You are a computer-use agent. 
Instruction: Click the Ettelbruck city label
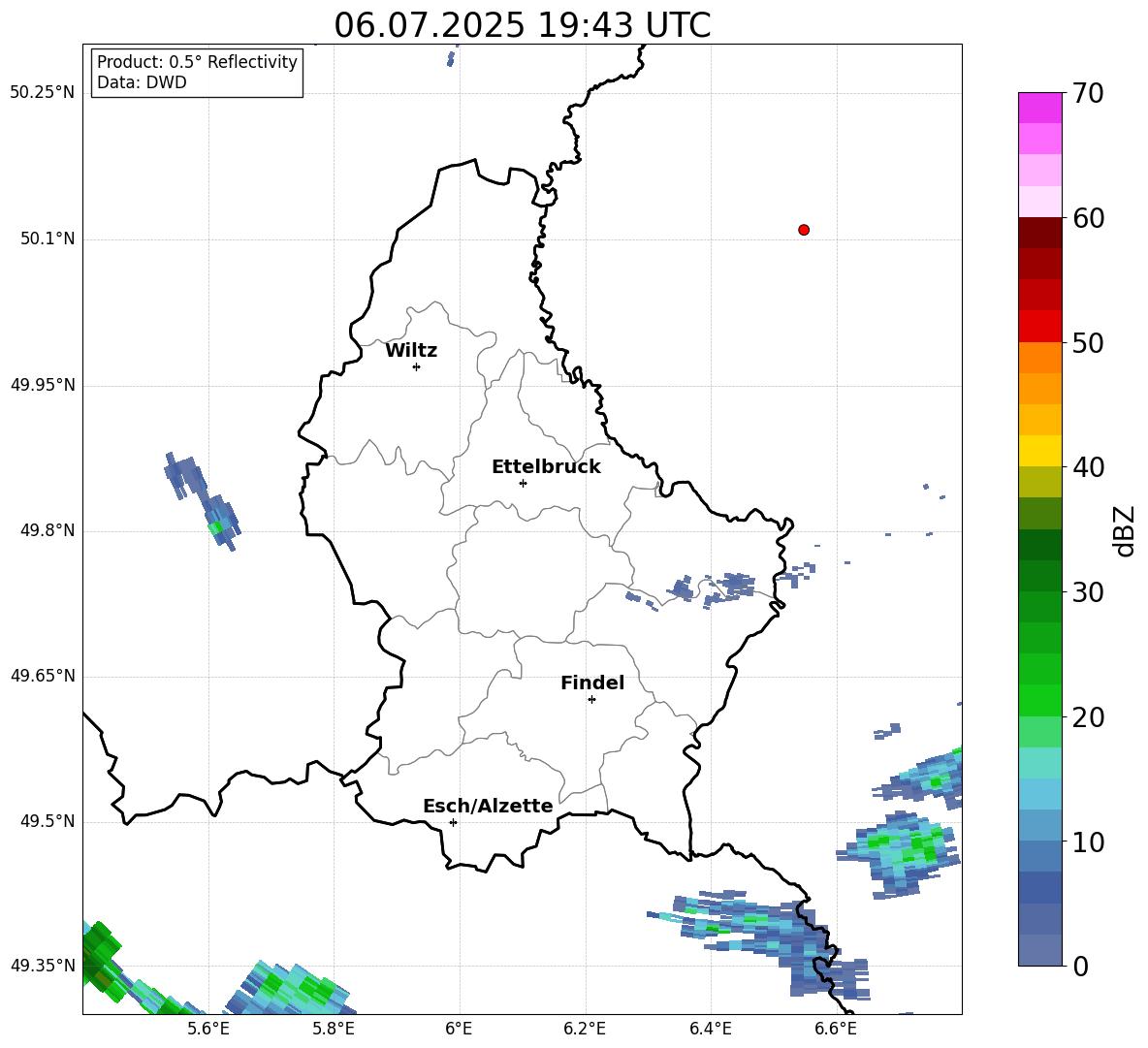click(x=546, y=467)
